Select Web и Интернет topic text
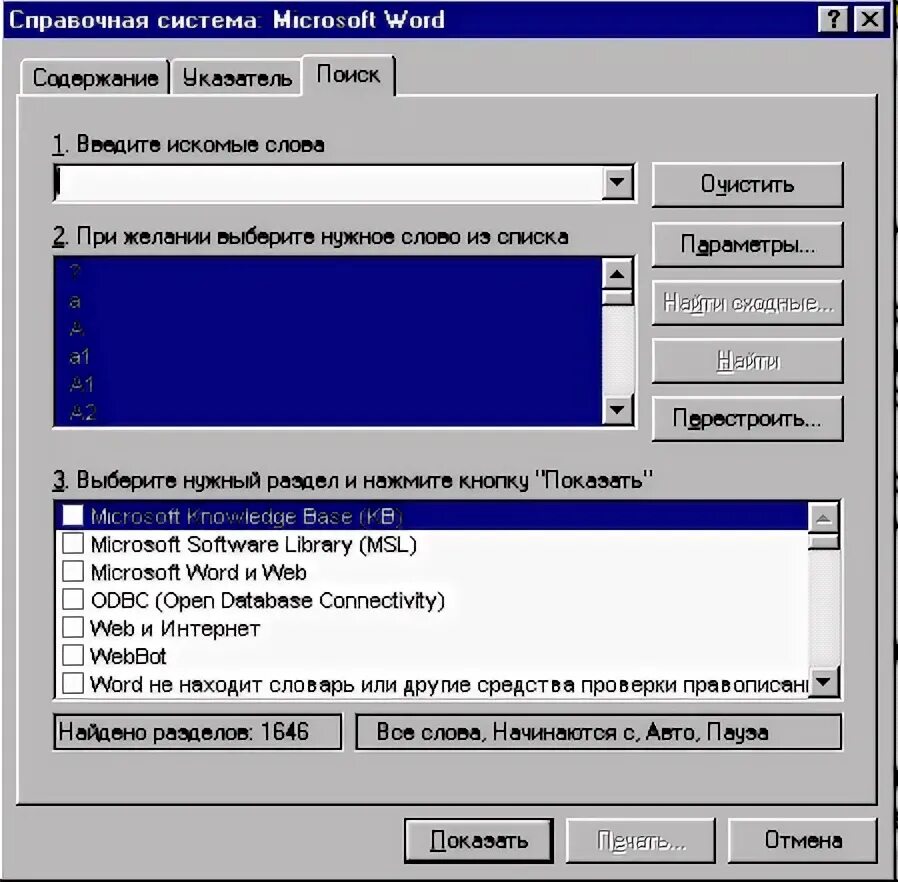This screenshot has width=898, height=882. 175,628
